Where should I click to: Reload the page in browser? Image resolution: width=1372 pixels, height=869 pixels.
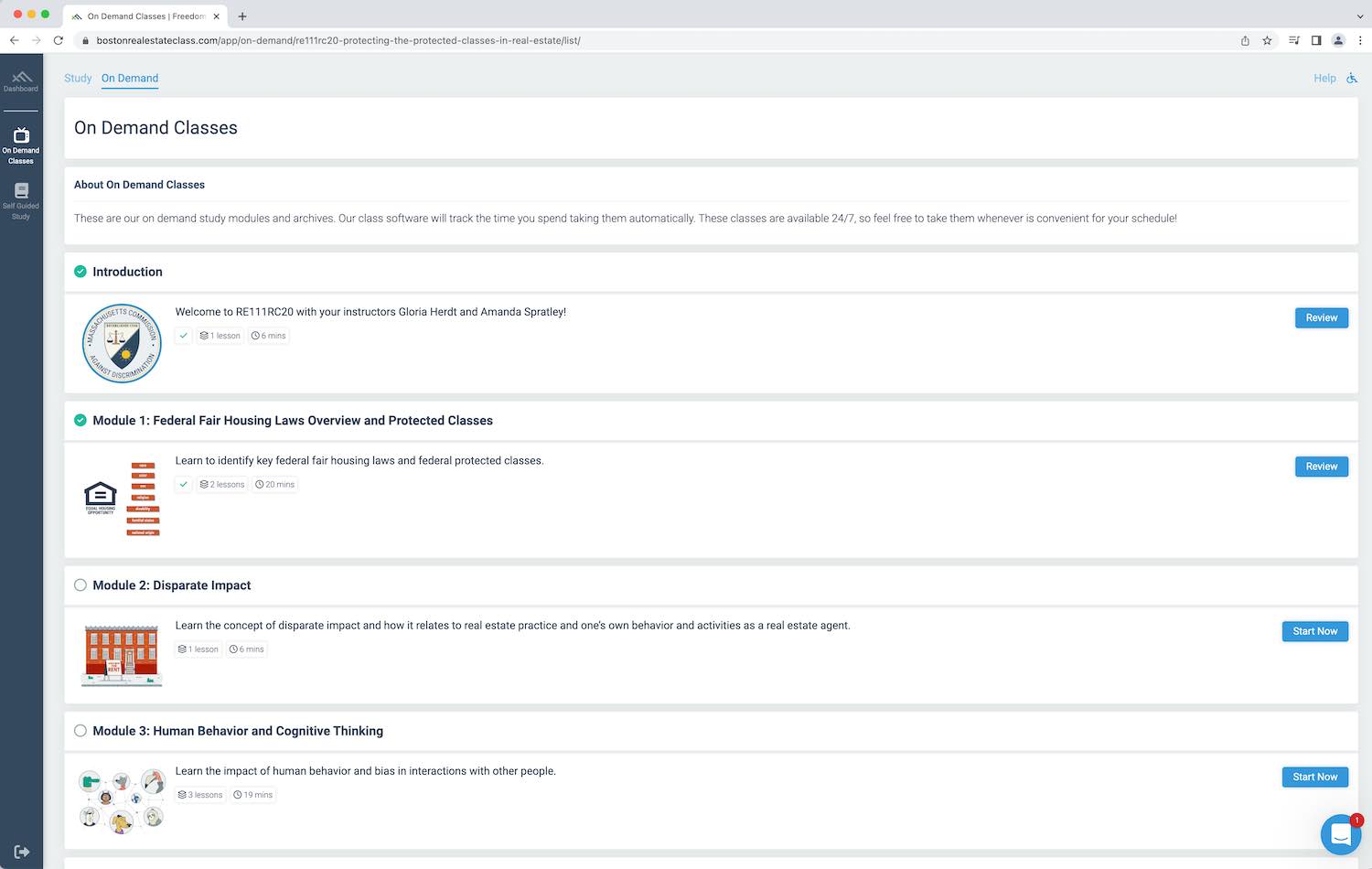(59, 40)
